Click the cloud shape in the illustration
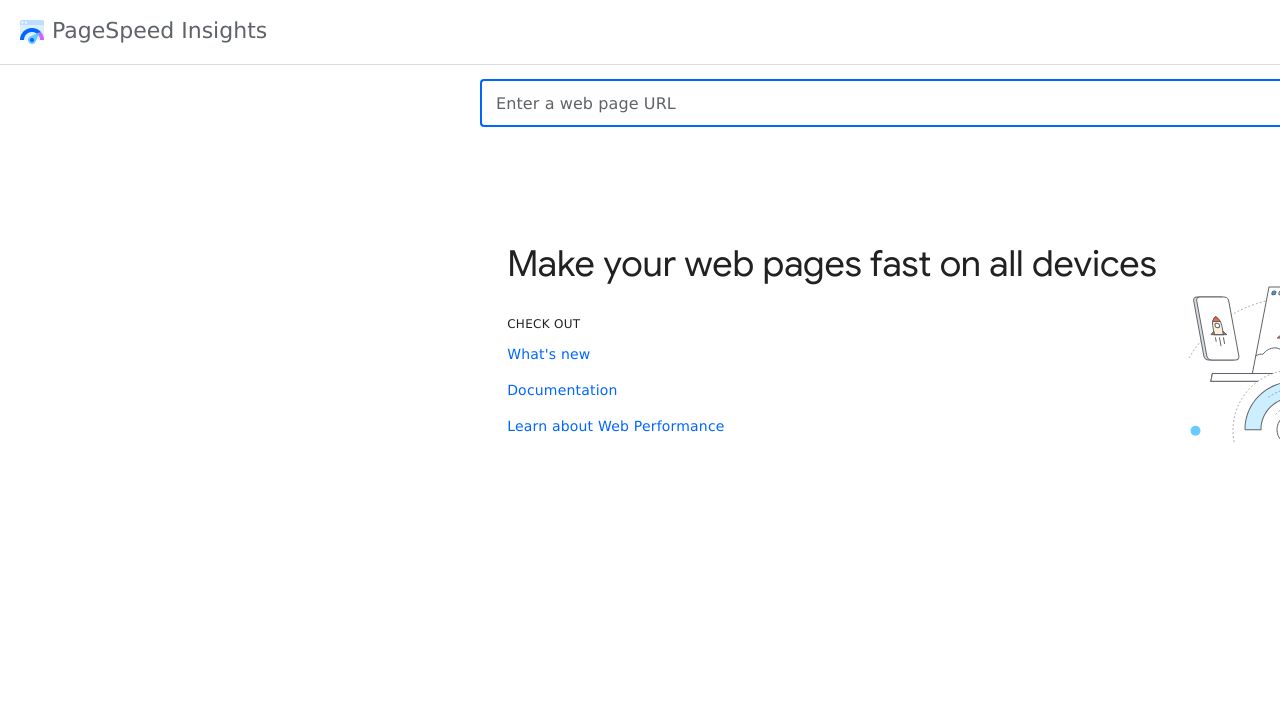The width and height of the screenshot is (1280, 720). pyautogui.click(x=1270, y=353)
